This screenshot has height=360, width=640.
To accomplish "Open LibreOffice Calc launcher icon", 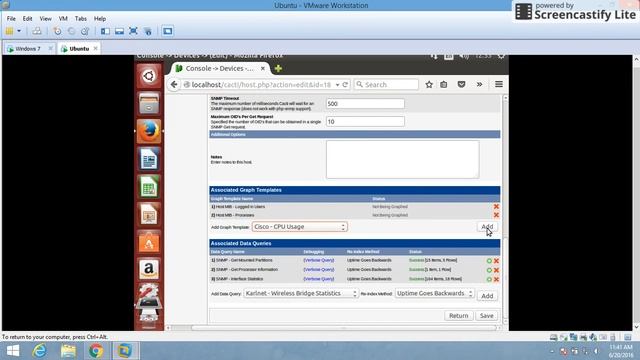I will click(149, 187).
